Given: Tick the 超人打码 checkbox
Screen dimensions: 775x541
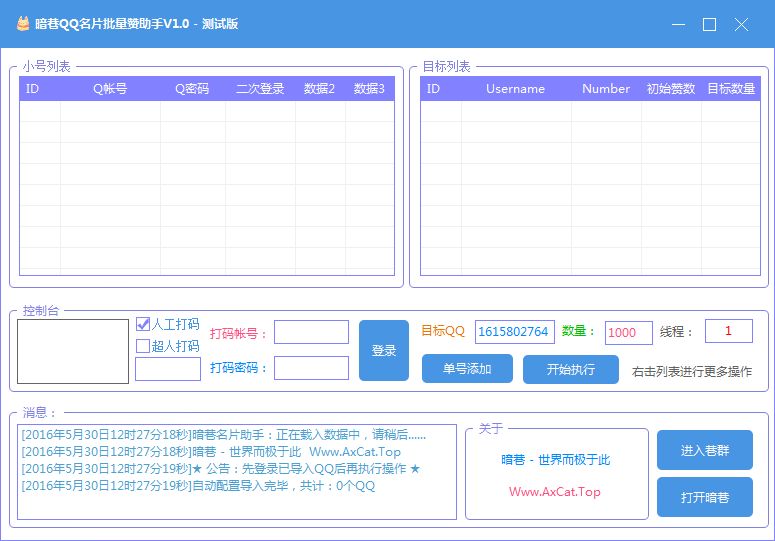Looking at the screenshot, I should [x=143, y=346].
